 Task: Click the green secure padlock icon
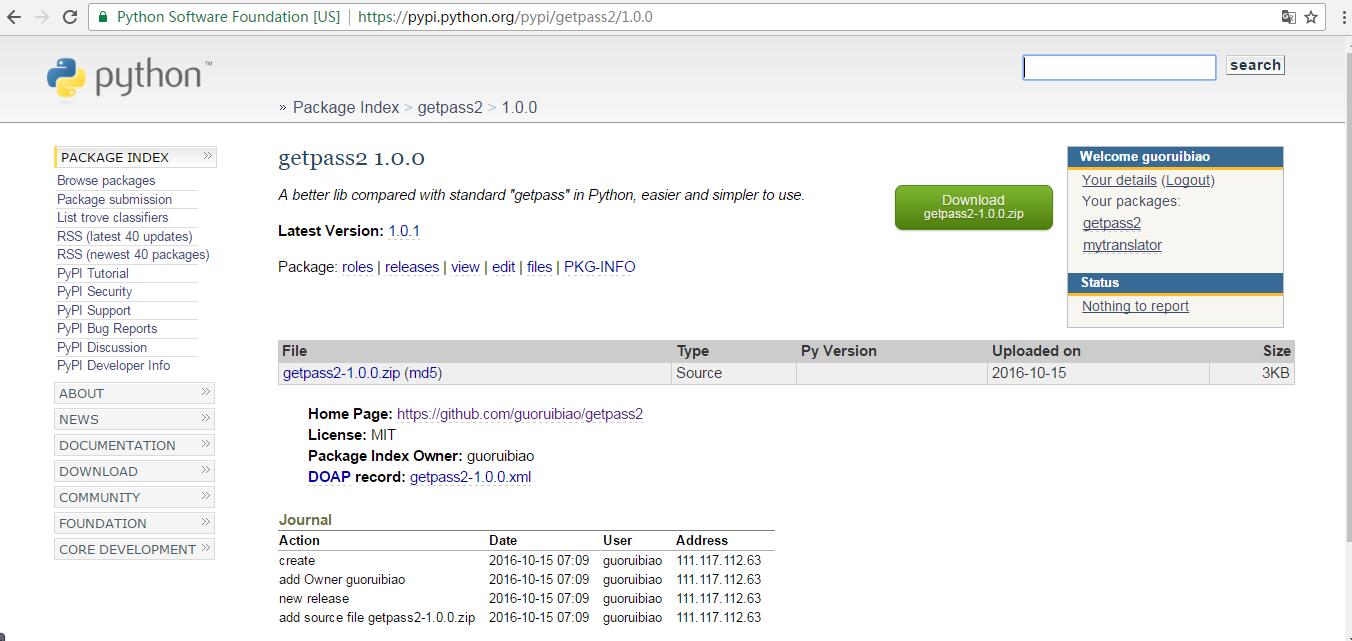coord(103,17)
